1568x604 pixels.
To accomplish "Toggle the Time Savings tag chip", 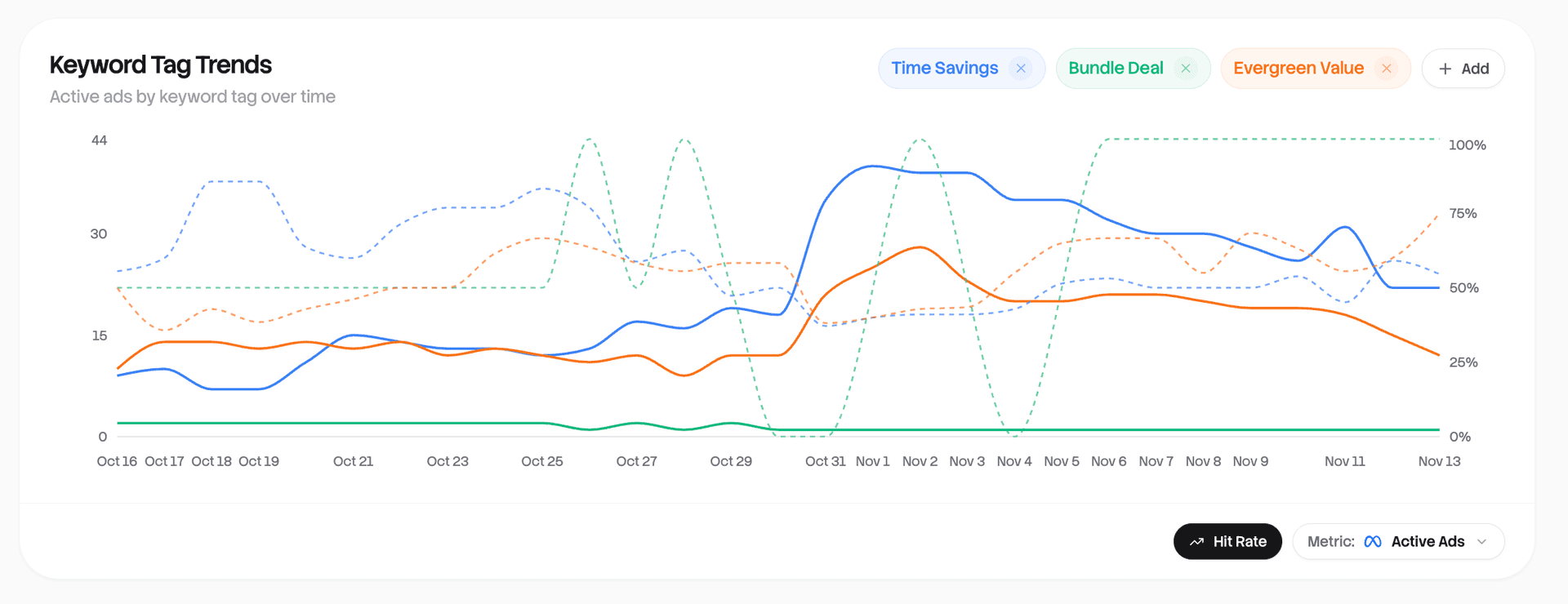I will (945, 68).
